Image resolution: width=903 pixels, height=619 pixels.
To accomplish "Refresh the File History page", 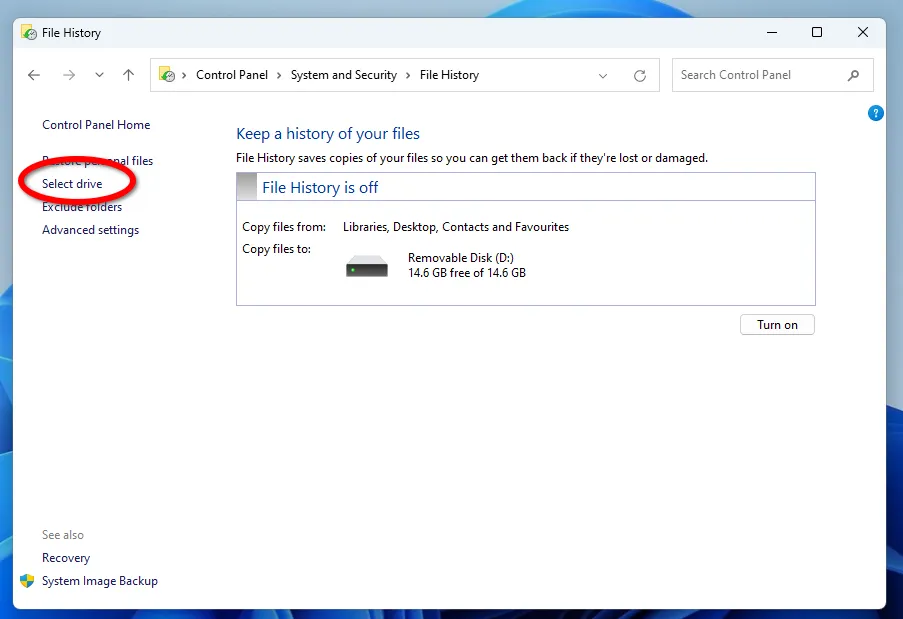I will (640, 75).
